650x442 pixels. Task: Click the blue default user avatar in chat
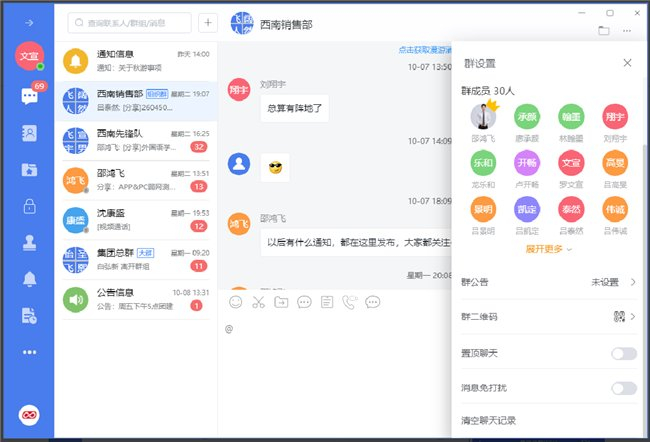[239, 164]
